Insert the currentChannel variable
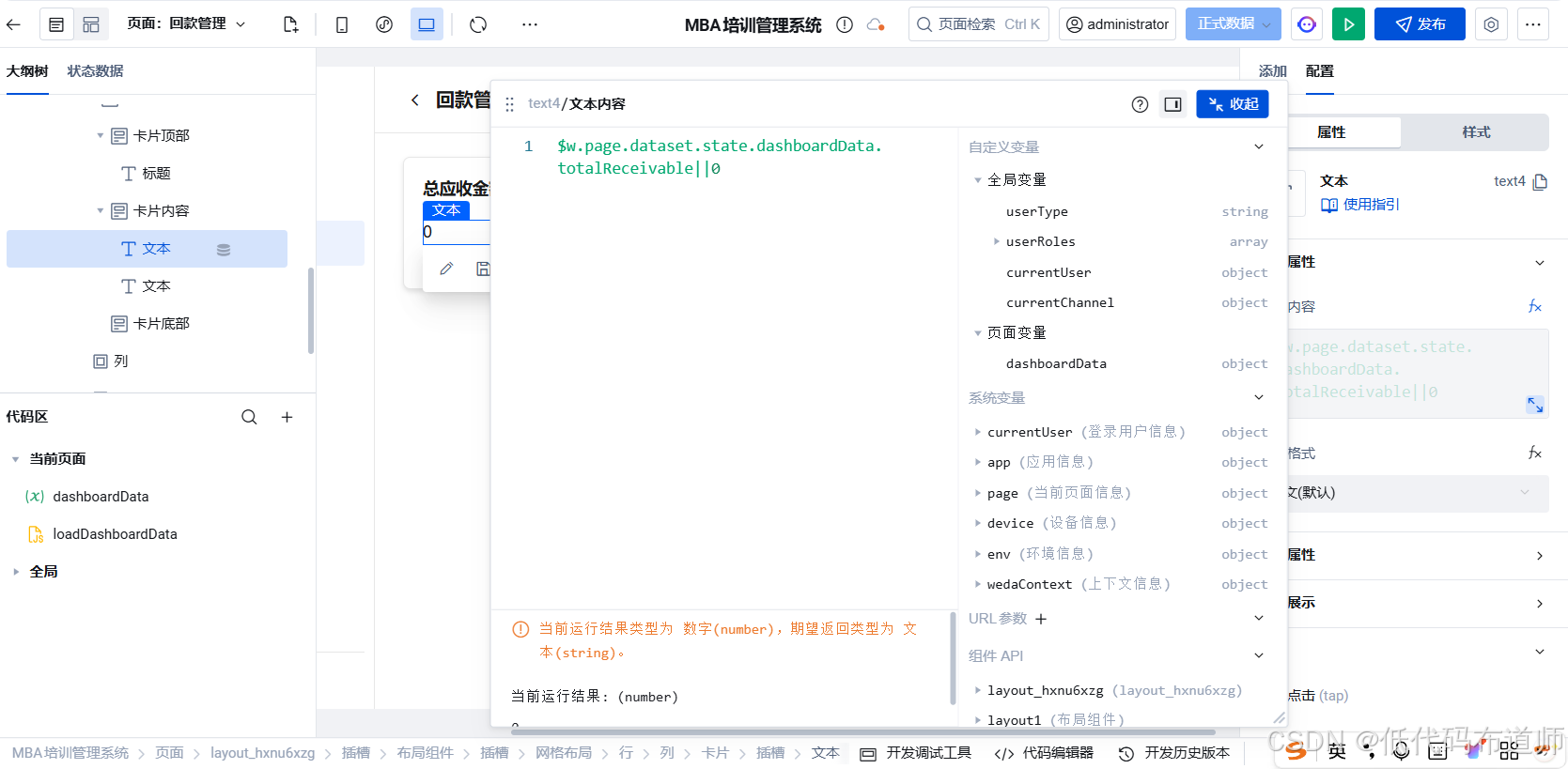 click(x=1060, y=302)
